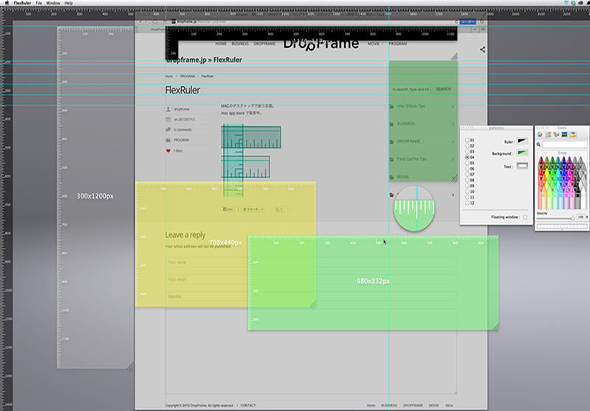Click the calendar date icon in post meta
590x411 pixels.
coord(168,119)
